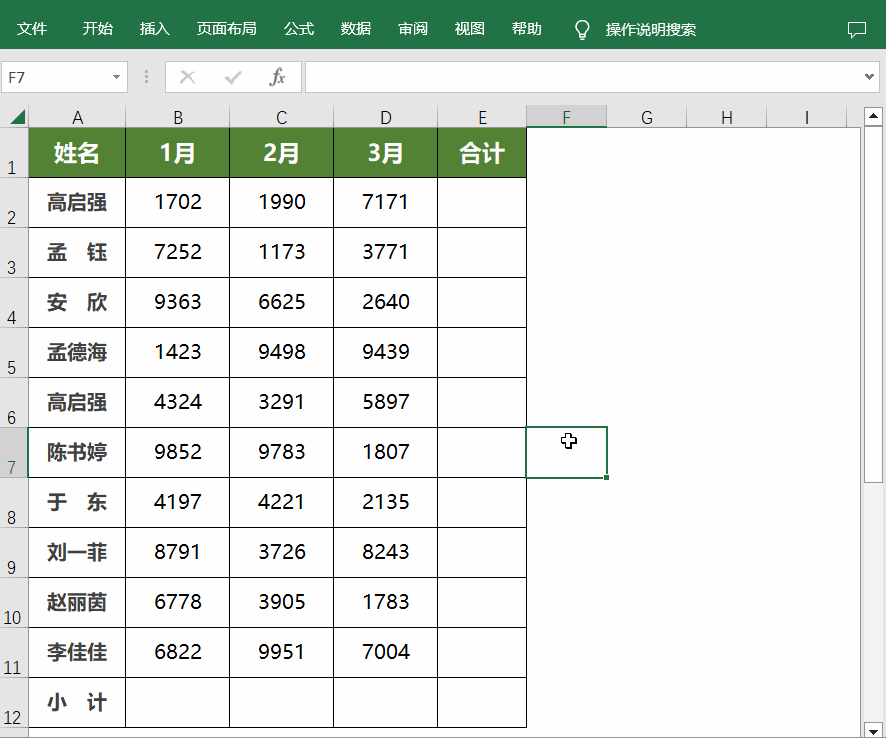Select row 12 header
This screenshot has width=886, height=738.
tap(13, 704)
